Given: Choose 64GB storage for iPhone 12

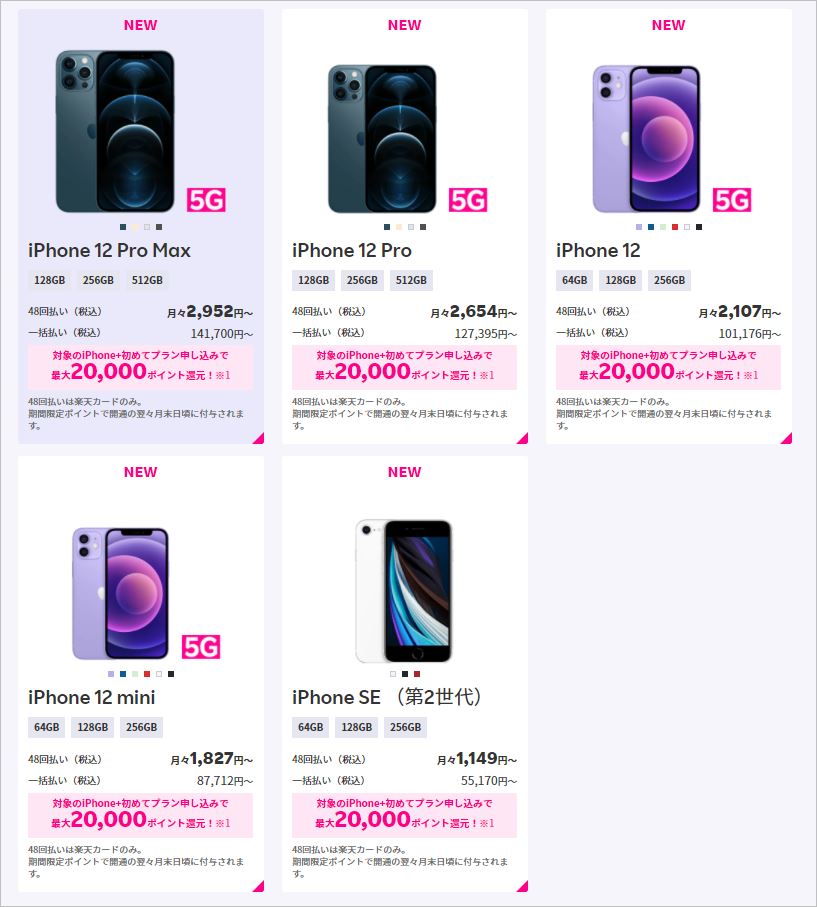Looking at the screenshot, I should (574, 280).
